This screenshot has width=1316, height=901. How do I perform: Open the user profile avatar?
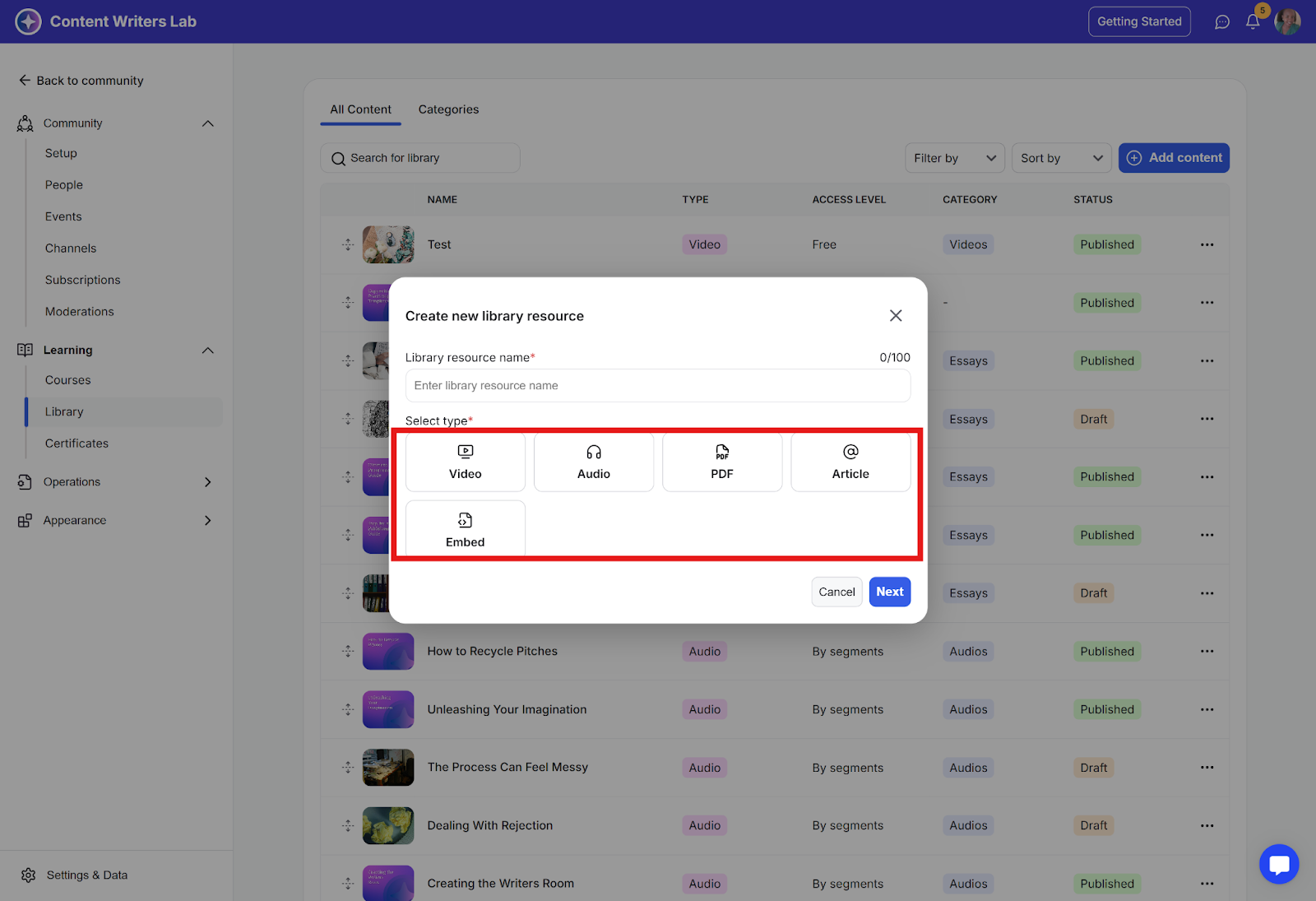pyautogui.click(x=1287, y=22)
